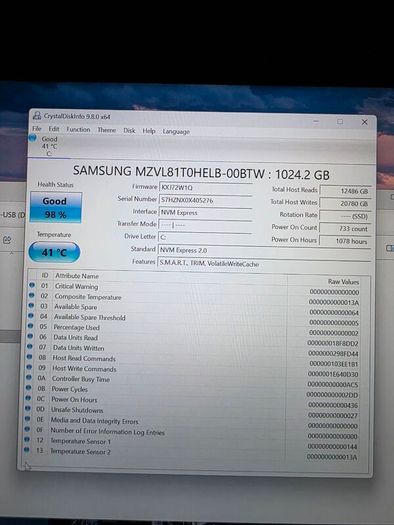The width and height of the screenshot is (394, 525).
Task: Click the CrystalDiskInfo app icon in title bar
Action: point(37,116)
